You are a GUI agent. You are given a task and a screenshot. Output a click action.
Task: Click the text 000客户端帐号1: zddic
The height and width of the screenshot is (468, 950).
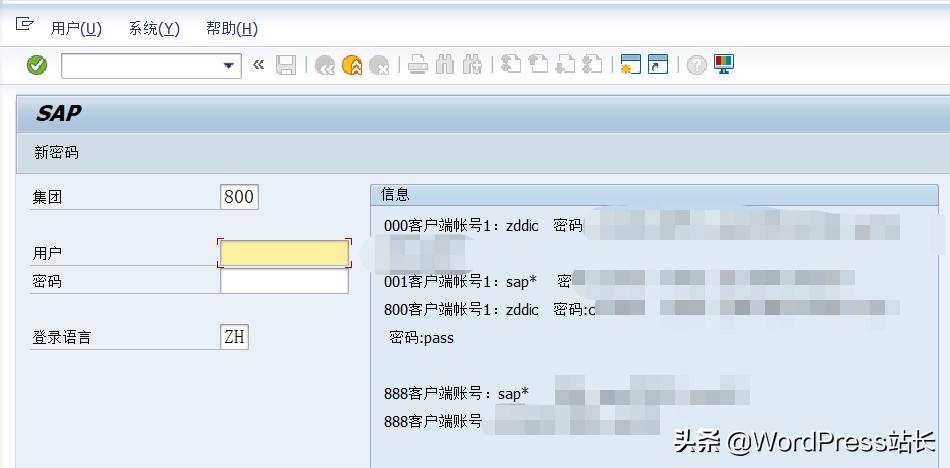coord(461,226)
